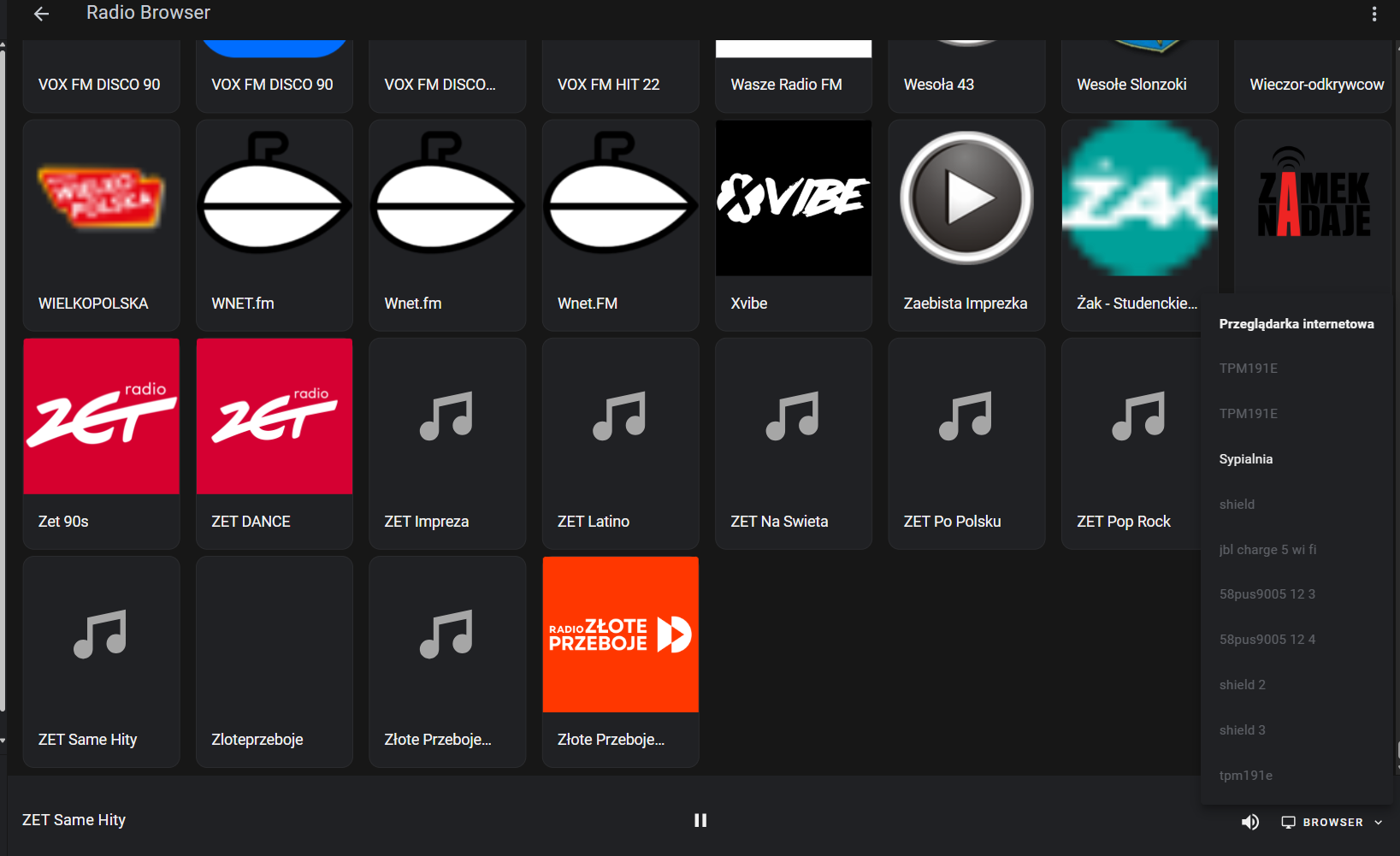Open the WIELKOPOLSKA station
Image resolution: width=1400 pixels, height=856 pixels.
102,225
